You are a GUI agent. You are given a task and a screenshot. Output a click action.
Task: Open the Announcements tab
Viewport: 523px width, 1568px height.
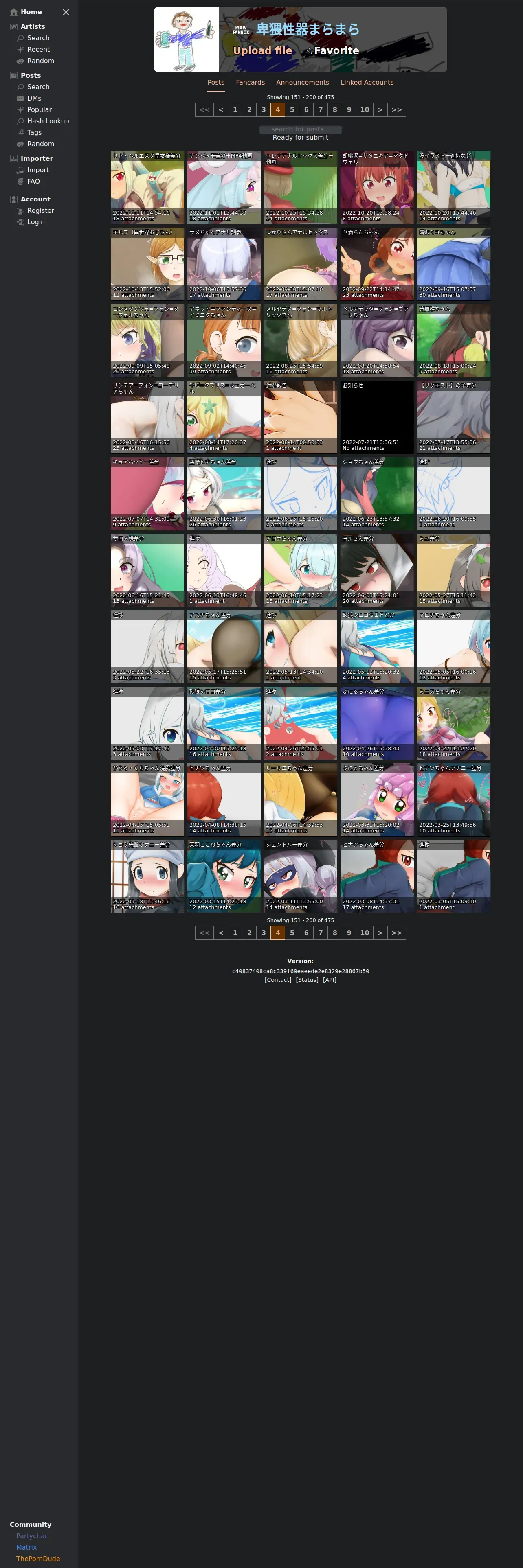tap(303, 83)
